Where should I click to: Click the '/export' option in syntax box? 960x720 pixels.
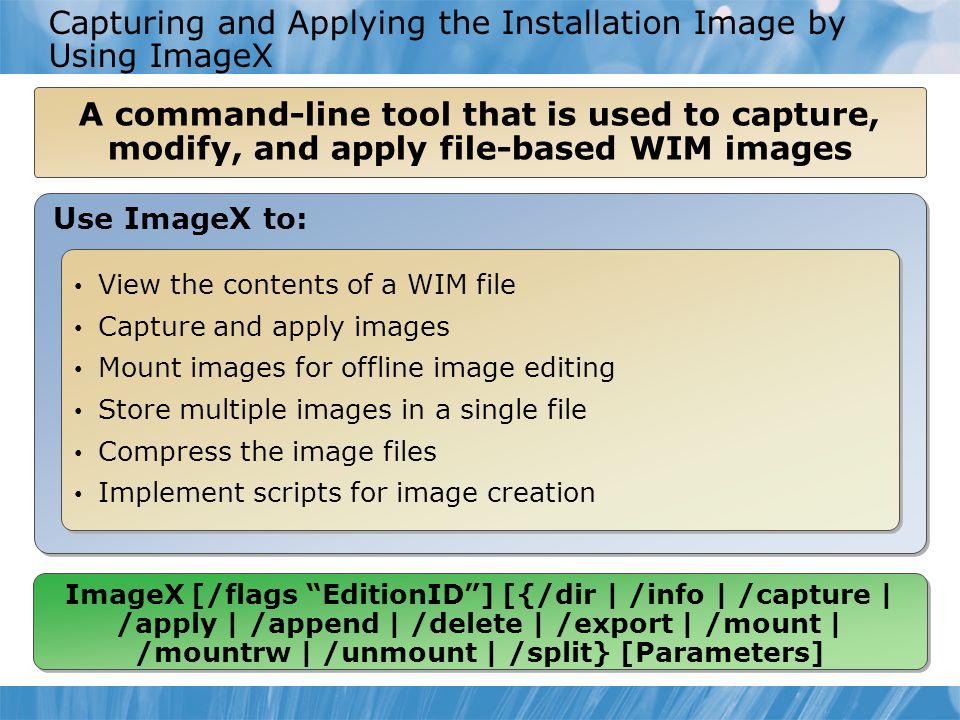pyautogui.click(x=615, y=624)
